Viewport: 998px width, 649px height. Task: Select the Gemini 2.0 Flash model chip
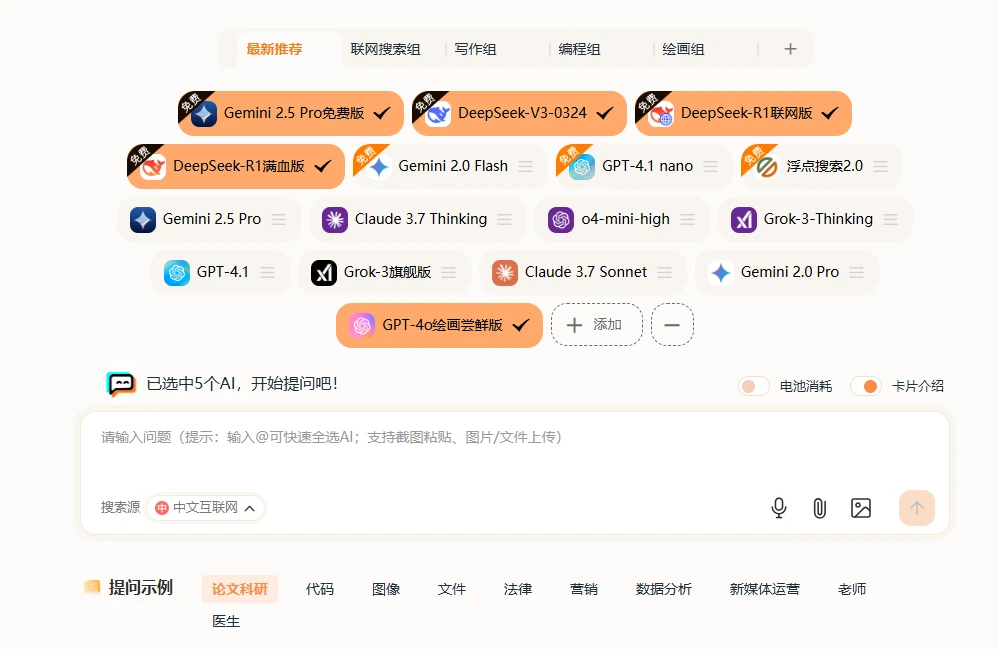[450, 166]
